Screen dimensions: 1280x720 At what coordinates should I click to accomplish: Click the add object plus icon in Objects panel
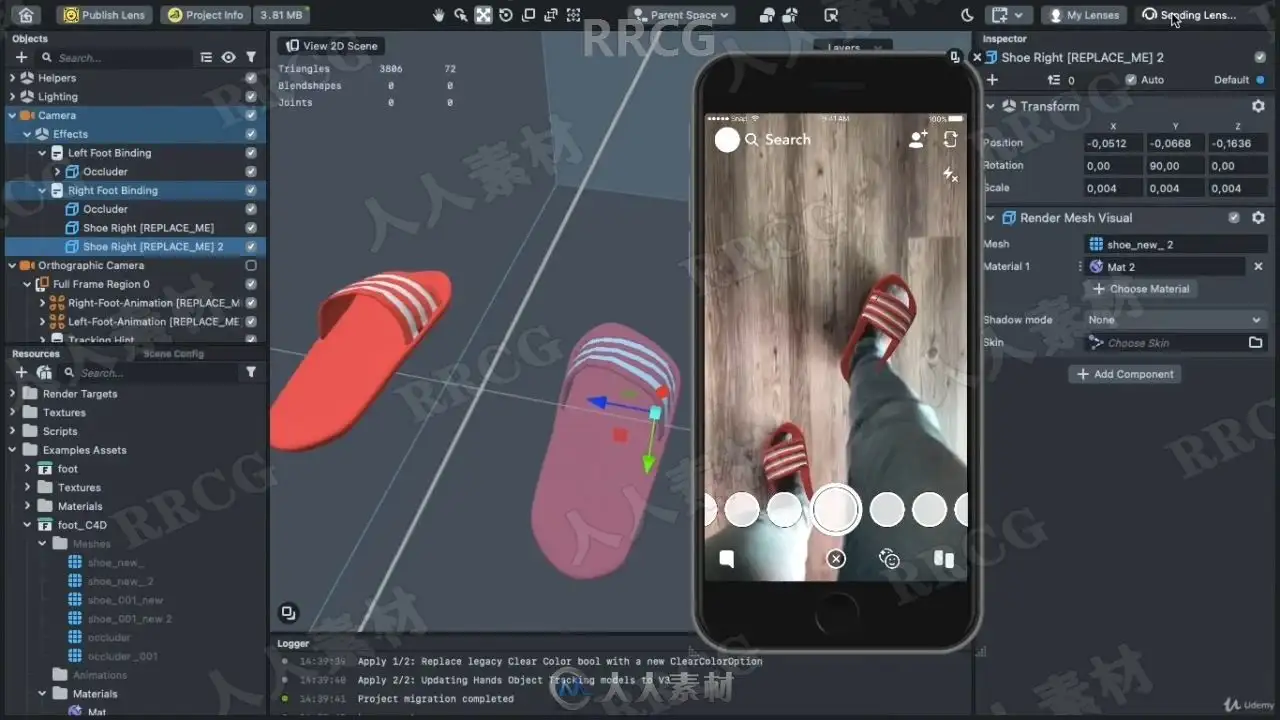(x=21, y=58)
